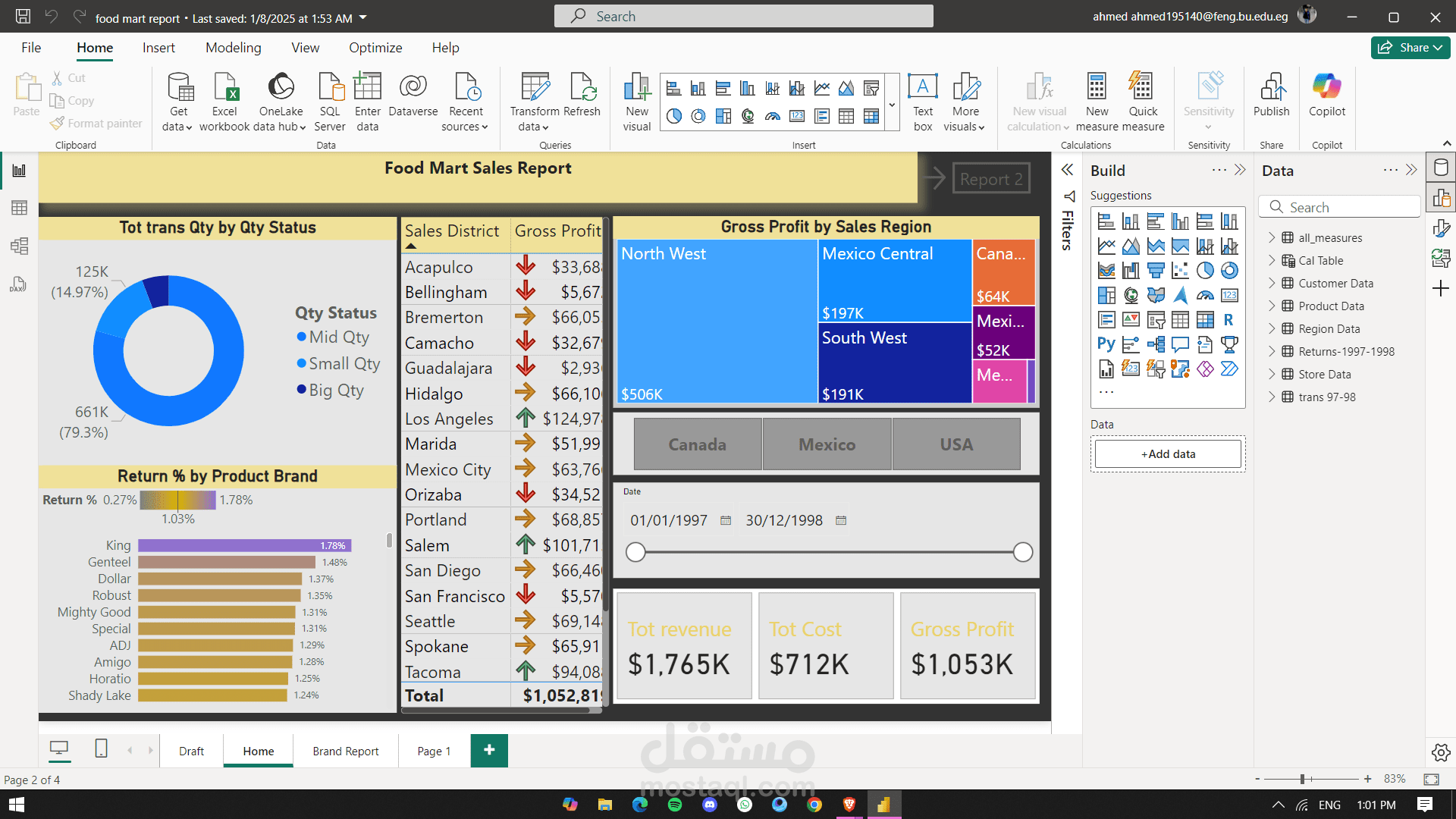The height and width of the screenshot is (819, 1456).
Task: Click the title bar Search box
Action: [743, 16]
